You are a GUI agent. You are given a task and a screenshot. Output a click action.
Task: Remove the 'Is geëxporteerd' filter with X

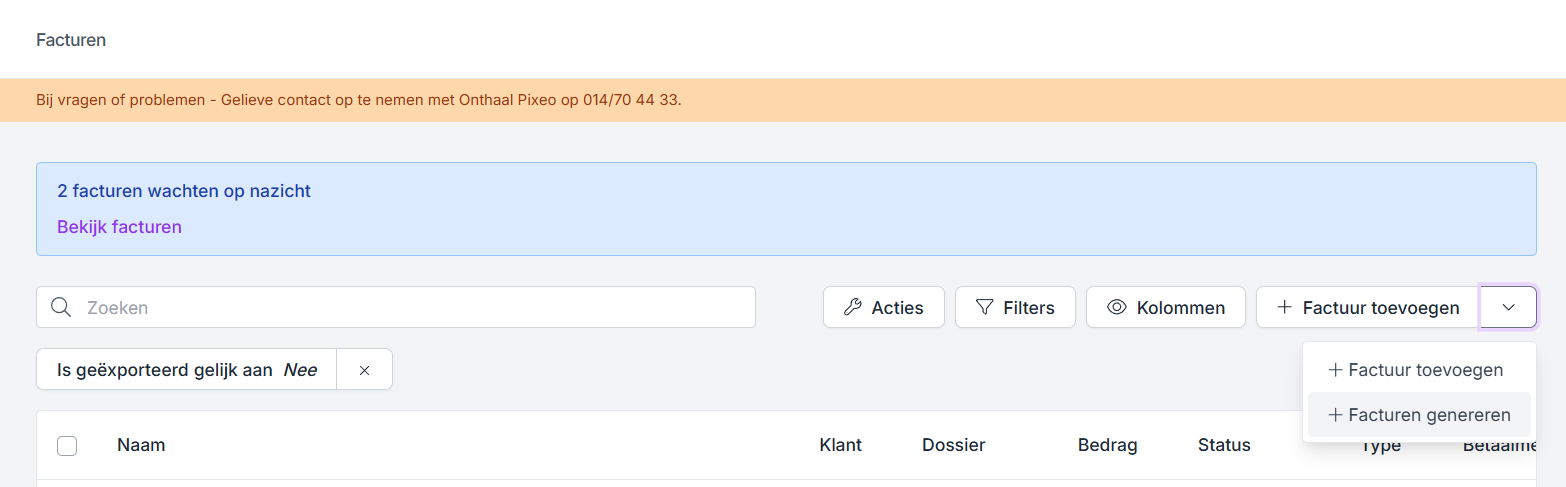point(364,370)
